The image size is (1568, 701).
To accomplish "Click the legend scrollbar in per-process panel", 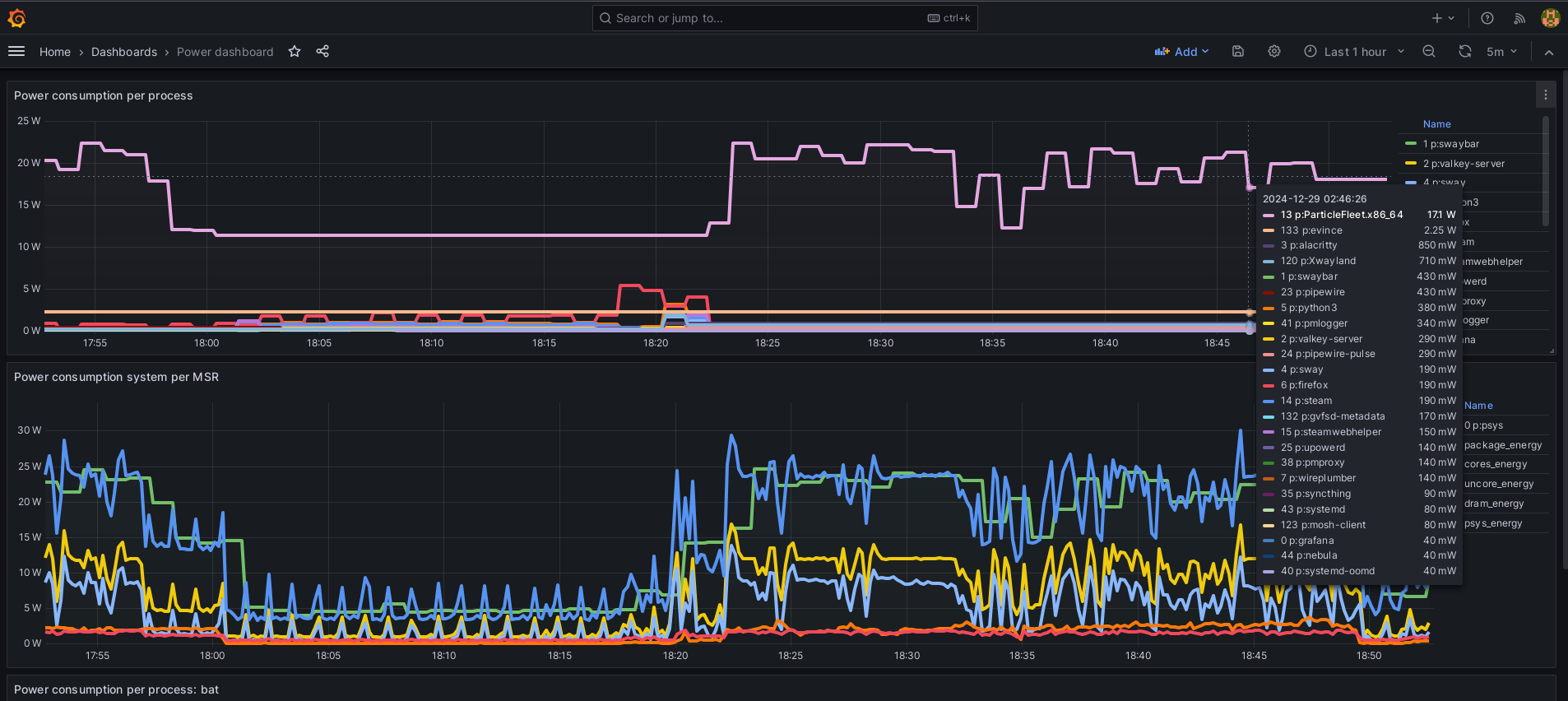I will coord(1546,171).
